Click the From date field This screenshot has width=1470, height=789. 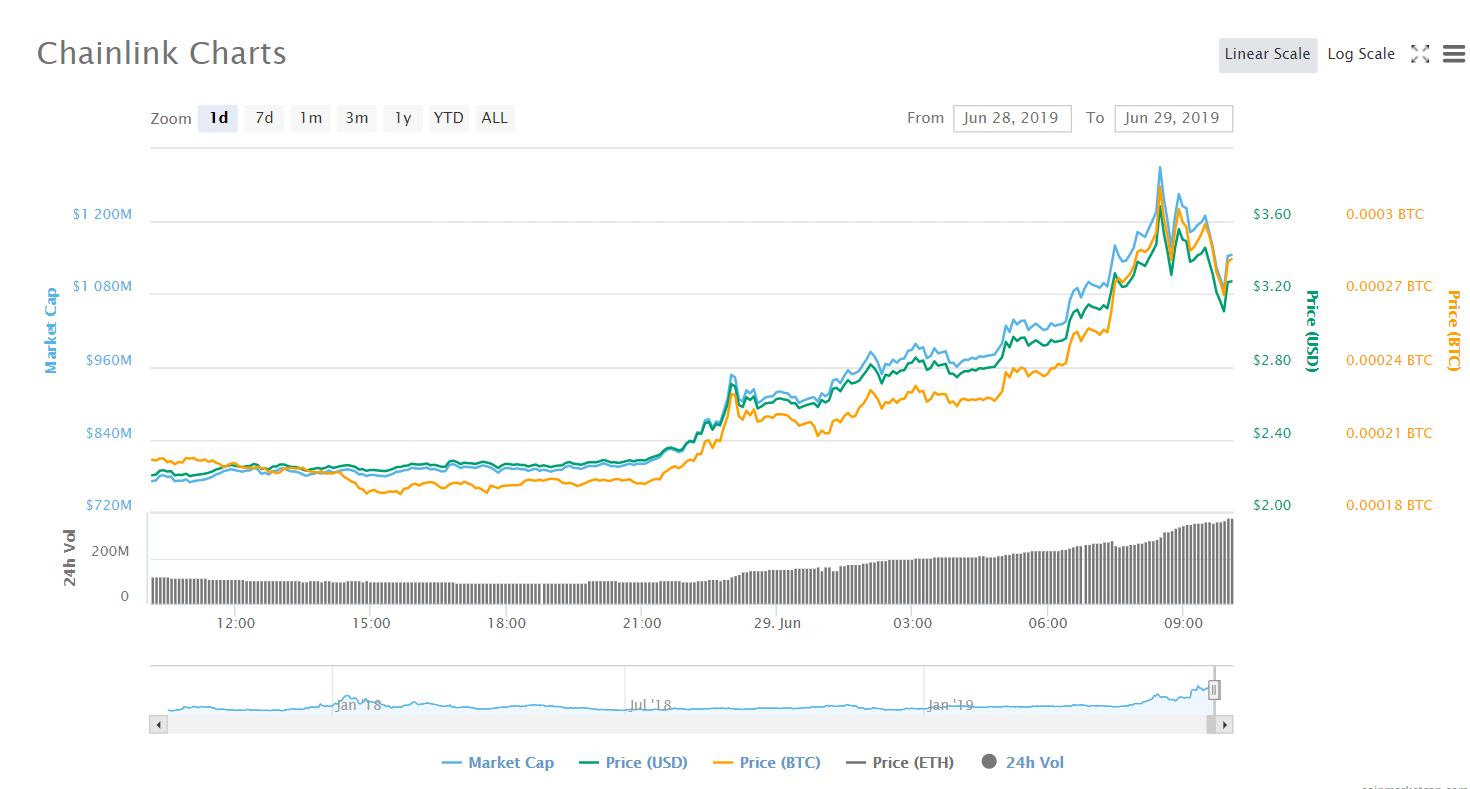(1012, 118)
